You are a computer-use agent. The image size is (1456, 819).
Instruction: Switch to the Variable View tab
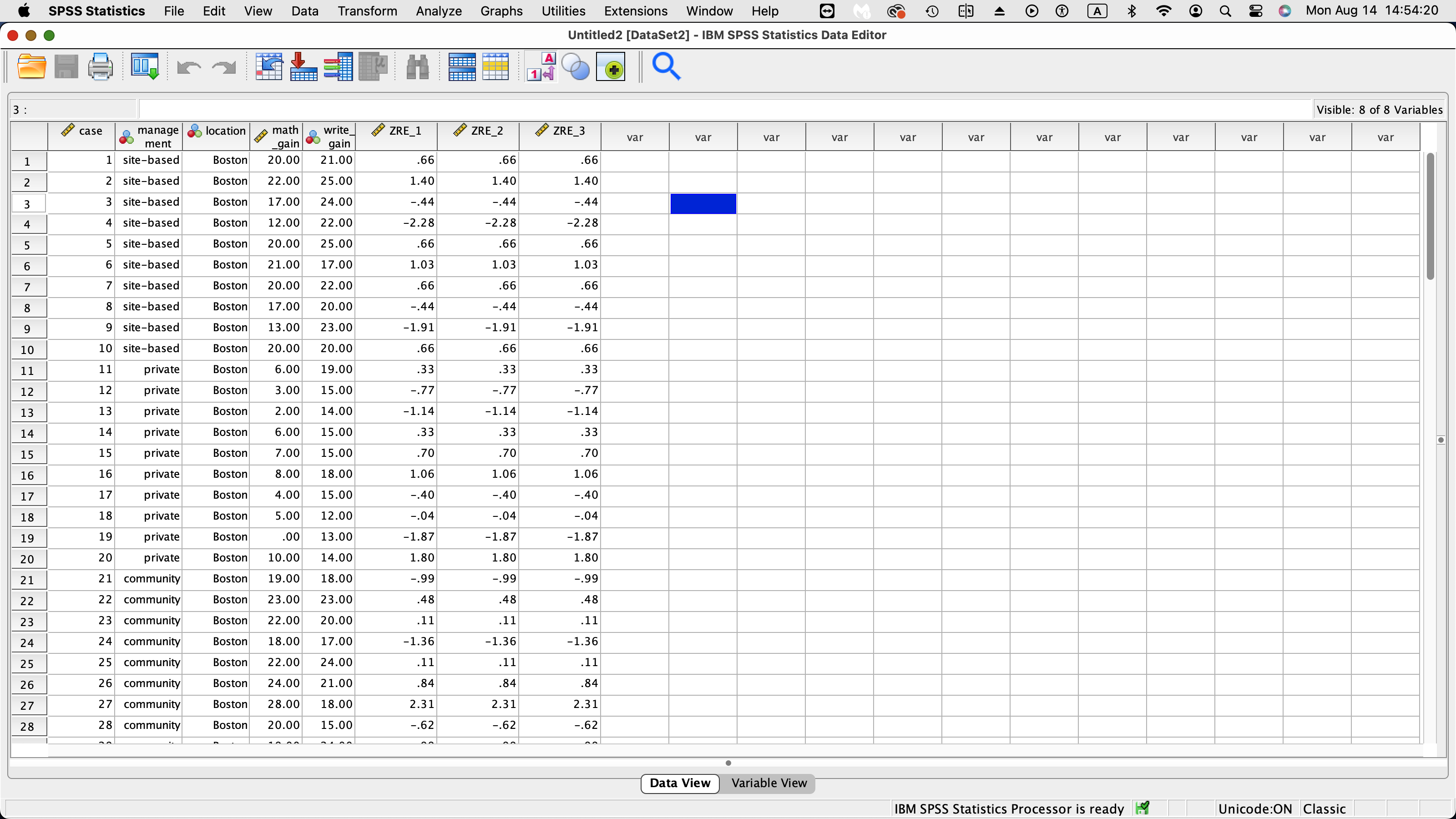[769, 784]
